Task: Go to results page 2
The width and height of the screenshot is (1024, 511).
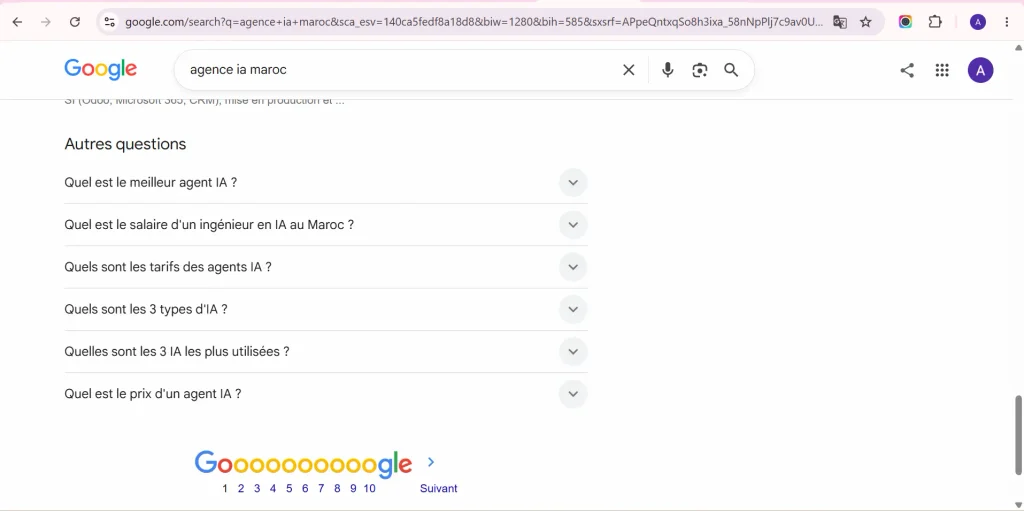Action: [x=241, y=488]
